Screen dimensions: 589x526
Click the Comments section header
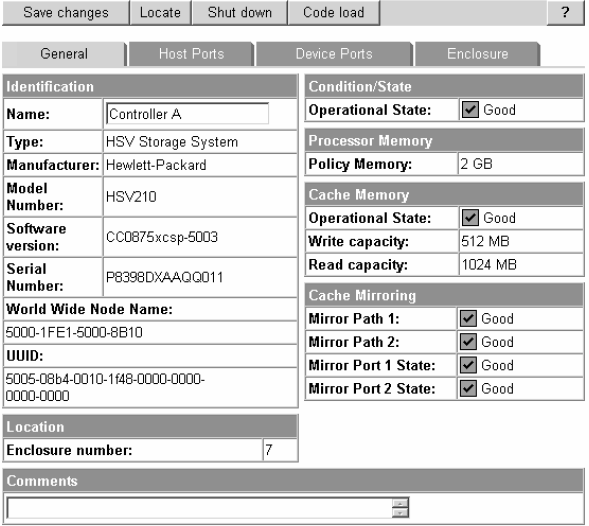(x=293, y=481)
